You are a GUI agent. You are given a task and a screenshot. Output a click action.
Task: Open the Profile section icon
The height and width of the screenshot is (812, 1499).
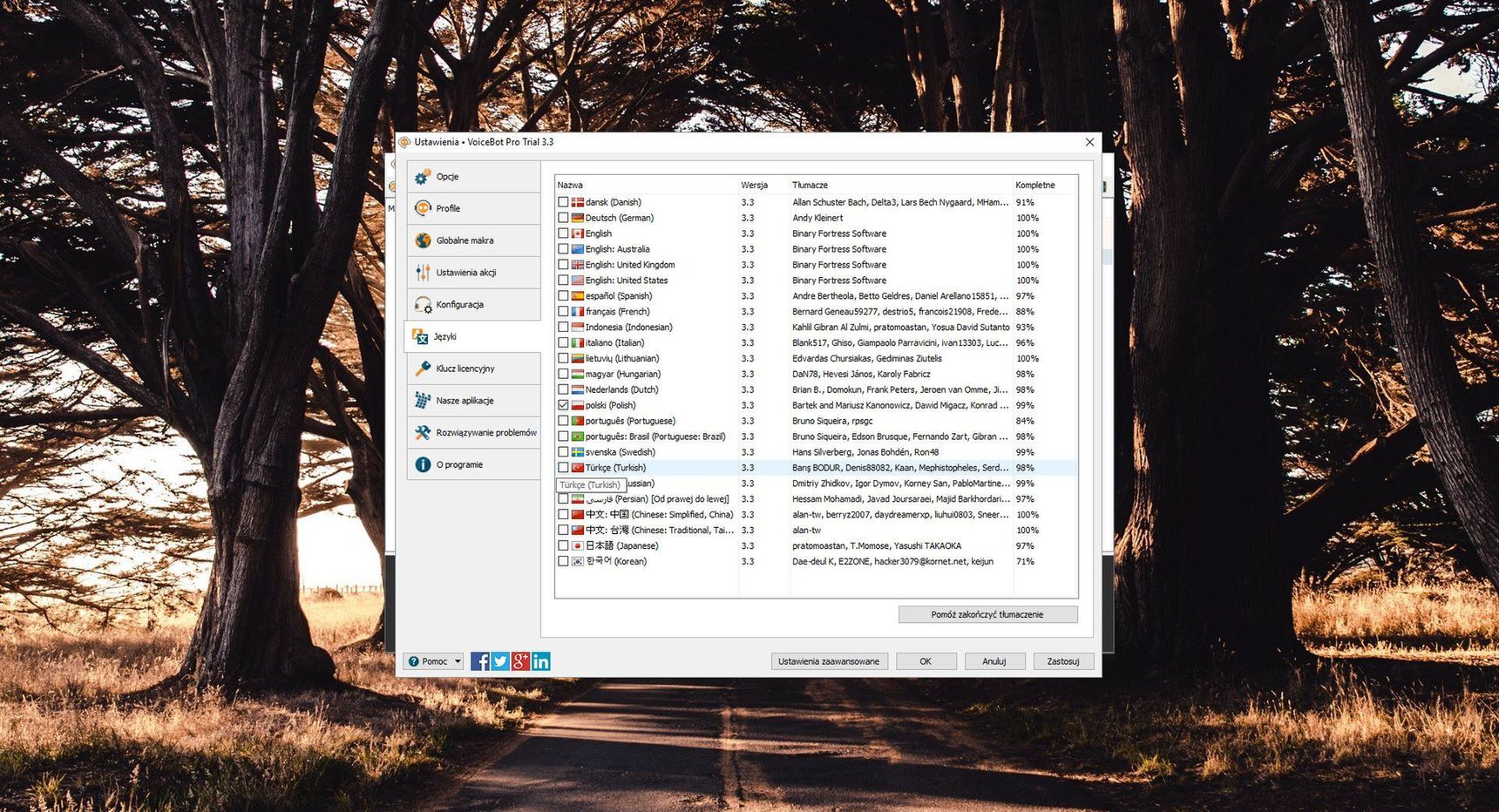tap(423, 208)
